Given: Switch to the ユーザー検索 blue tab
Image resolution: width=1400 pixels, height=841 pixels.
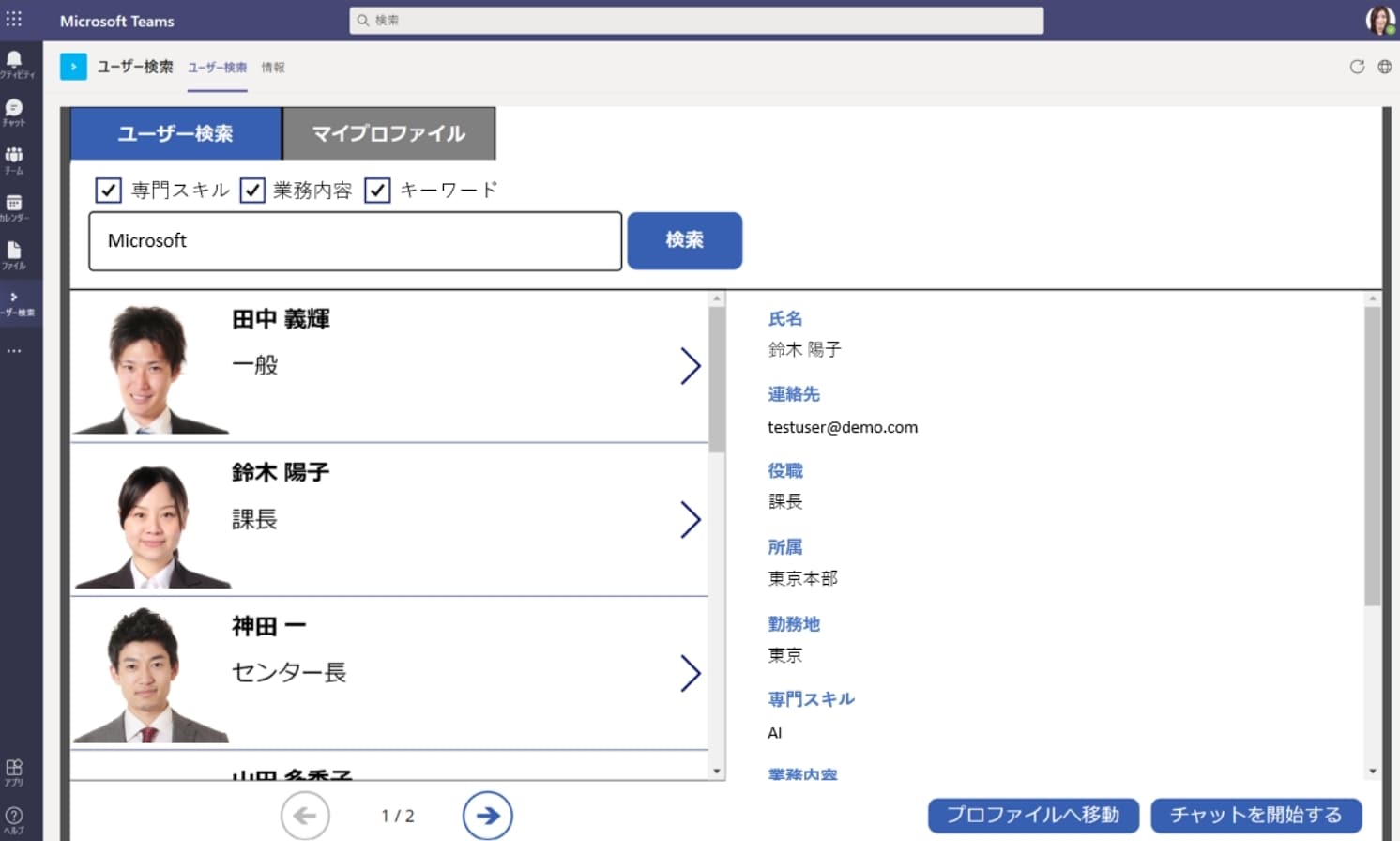Looking at the screenshot, I should pos(176,133).
